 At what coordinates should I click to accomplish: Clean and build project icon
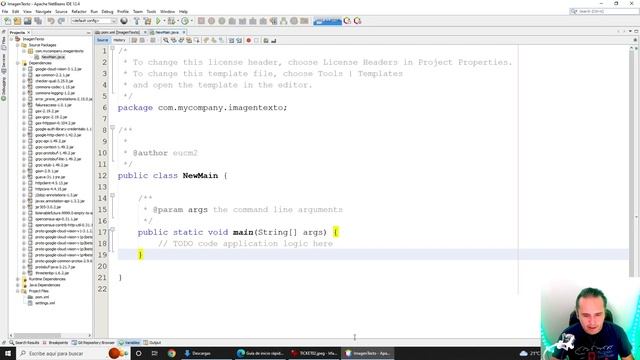pyautogui.click(x=147, y=21)
